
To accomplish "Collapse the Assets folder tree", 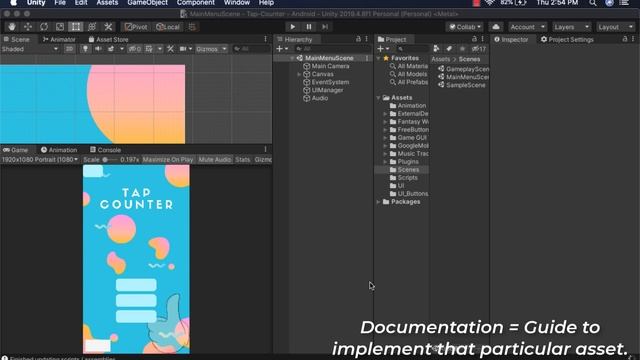I will pos(378,98).
